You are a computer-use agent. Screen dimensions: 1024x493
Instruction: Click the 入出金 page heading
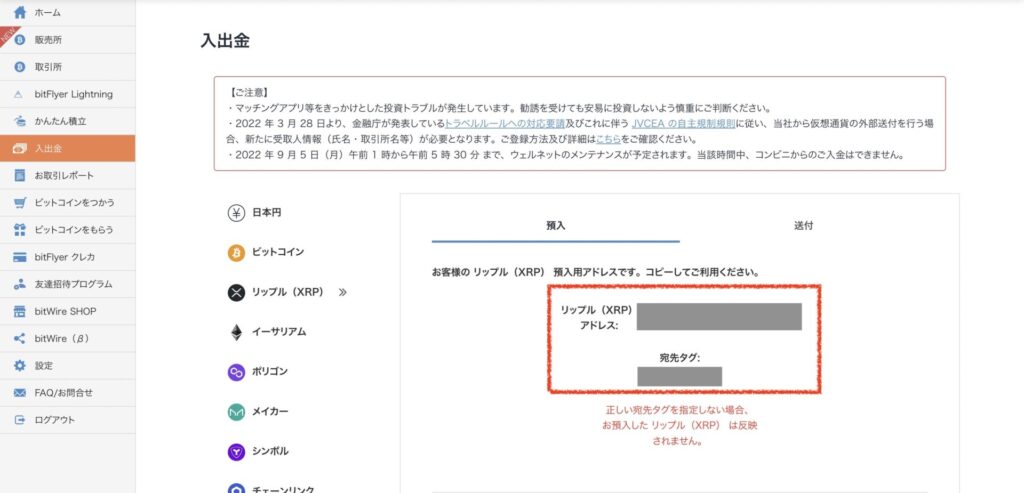(x=225, y=40)
